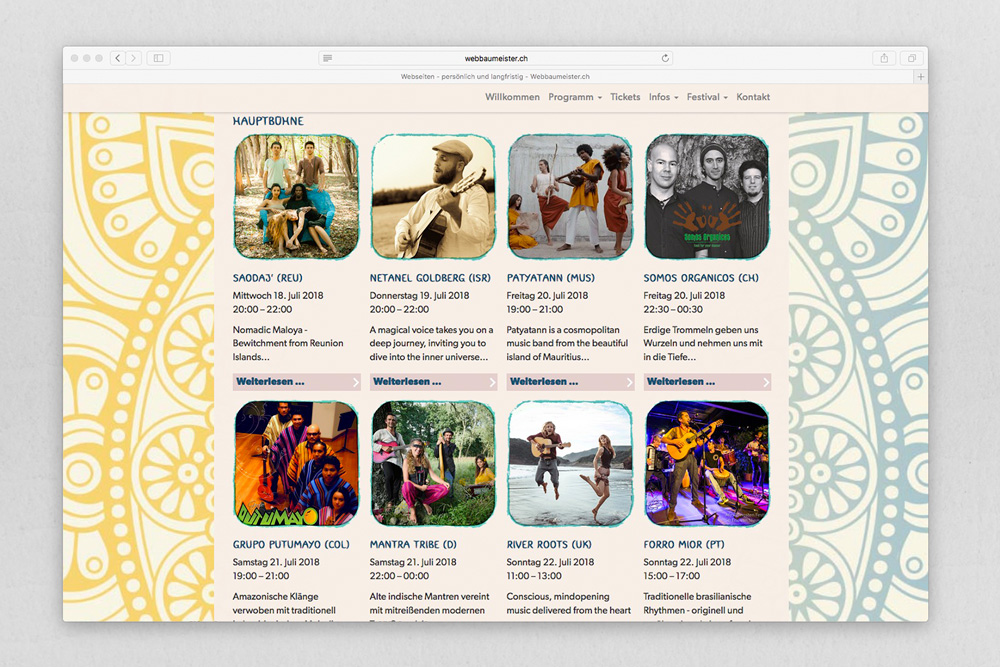This screenshot has height=667, width=1000.
Task: Click the Safari back arrow button
Action: (x=118, y=59)
